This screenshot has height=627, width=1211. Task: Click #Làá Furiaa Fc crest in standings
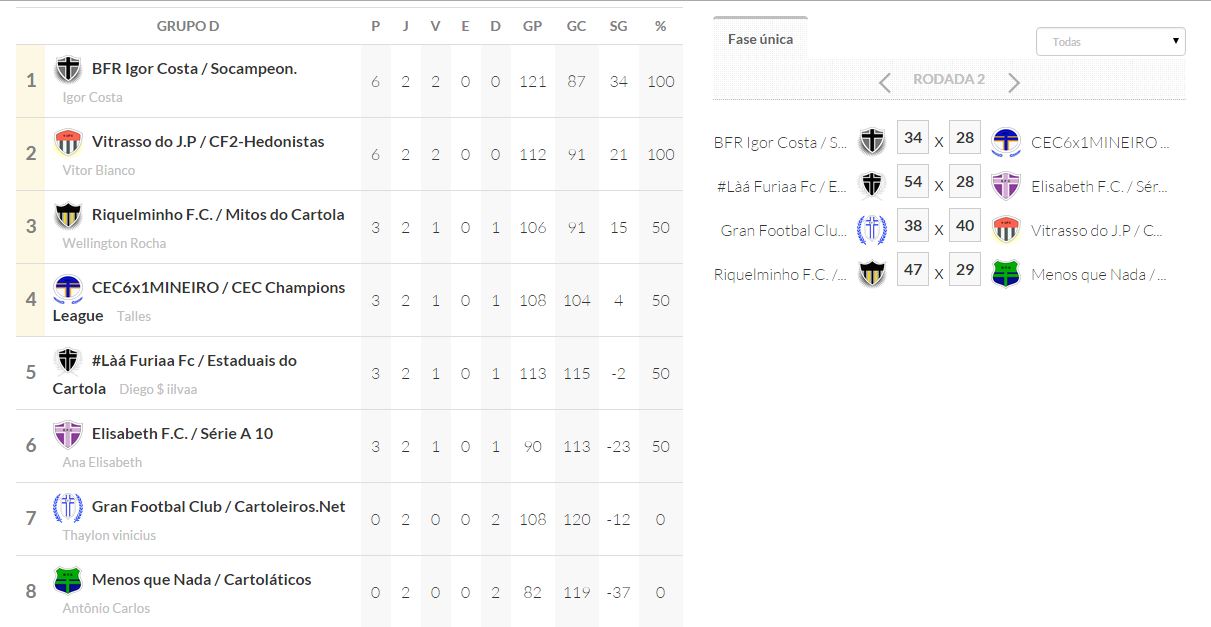click(x=68, y=361)
